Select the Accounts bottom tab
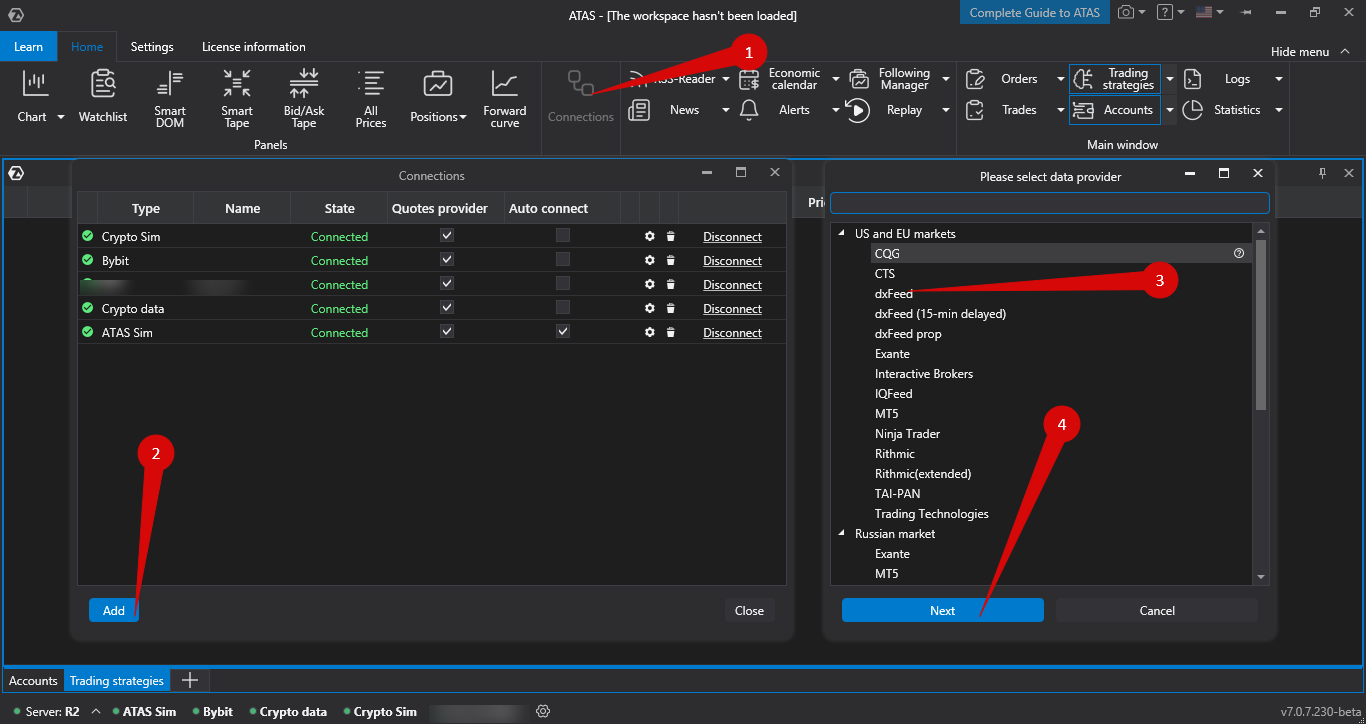The image size is (1366, 724). (x=33, y=681)
